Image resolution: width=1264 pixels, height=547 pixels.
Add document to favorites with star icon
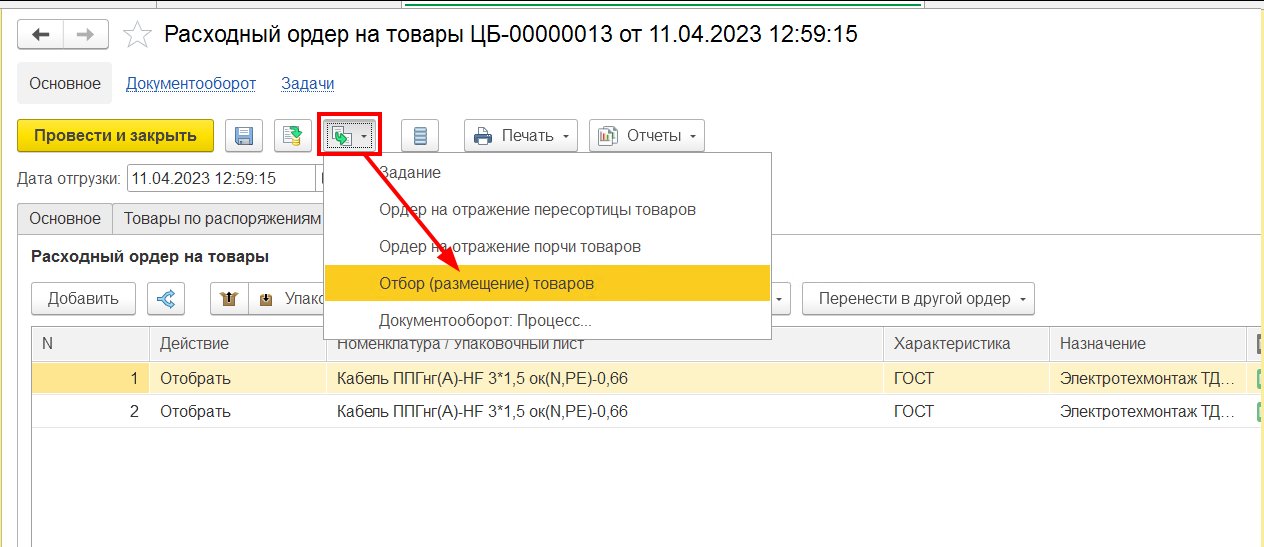(136, 36)
